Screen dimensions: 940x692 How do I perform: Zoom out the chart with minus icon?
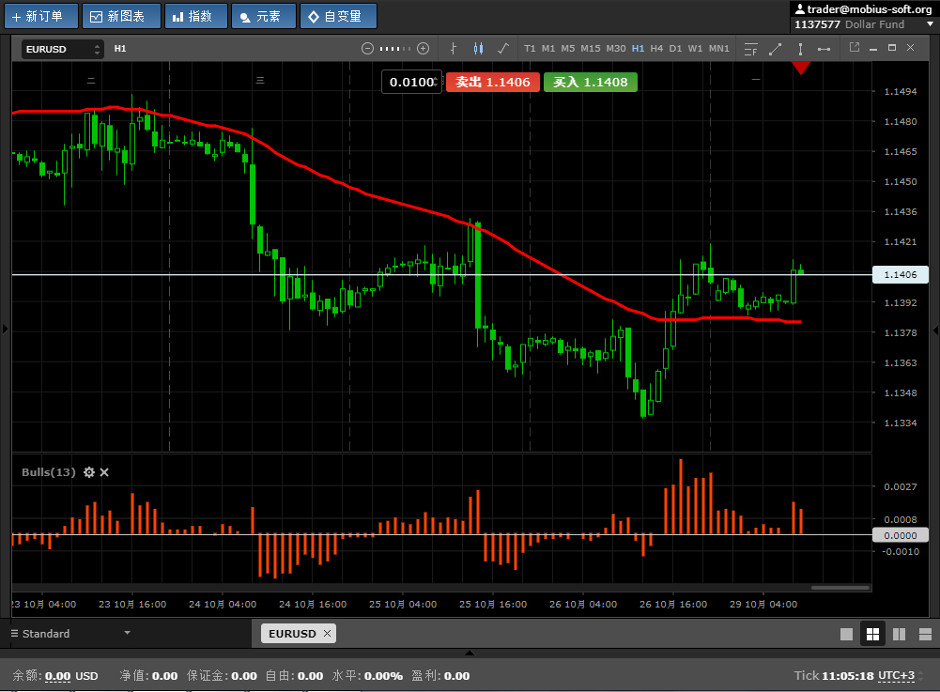click(367, 48)
